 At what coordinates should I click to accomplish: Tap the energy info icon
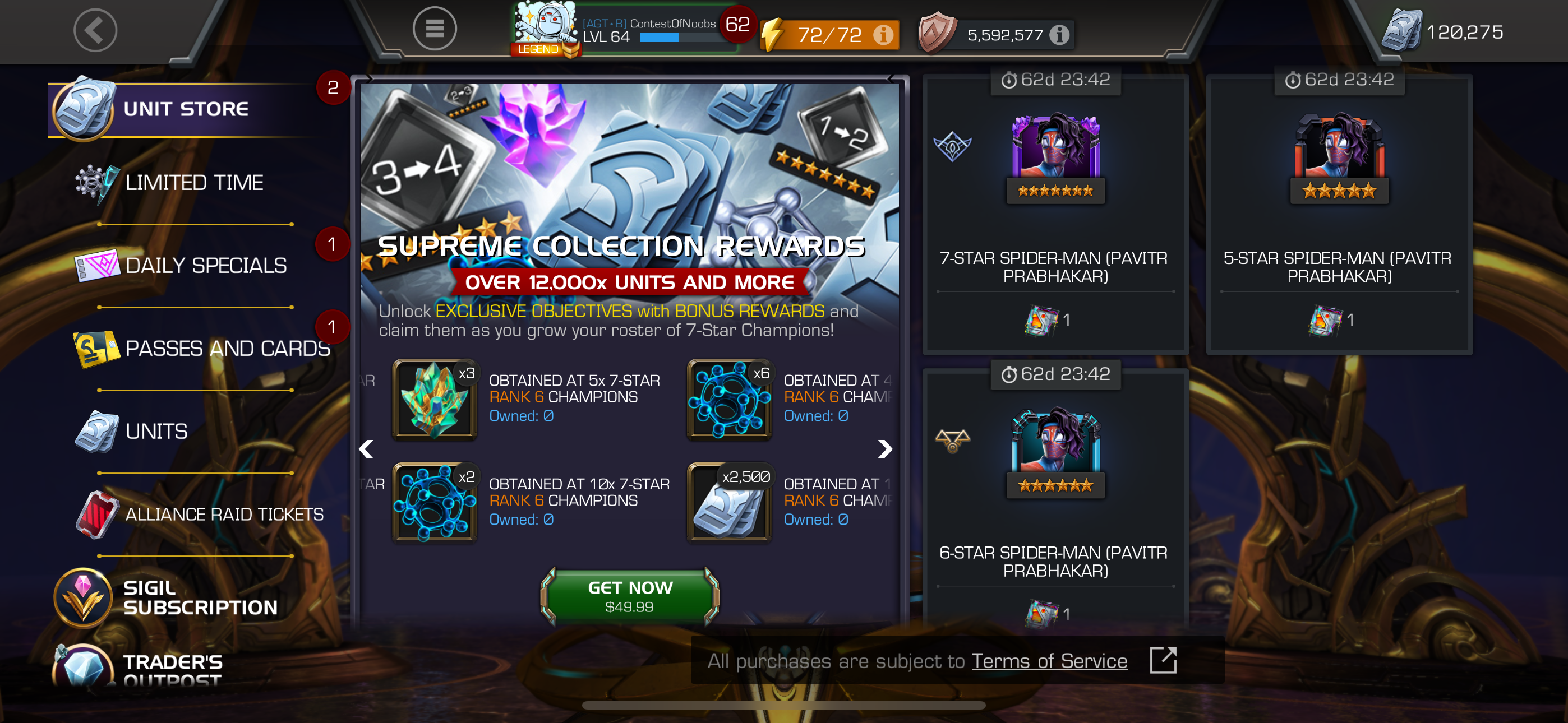coord(883,35)
